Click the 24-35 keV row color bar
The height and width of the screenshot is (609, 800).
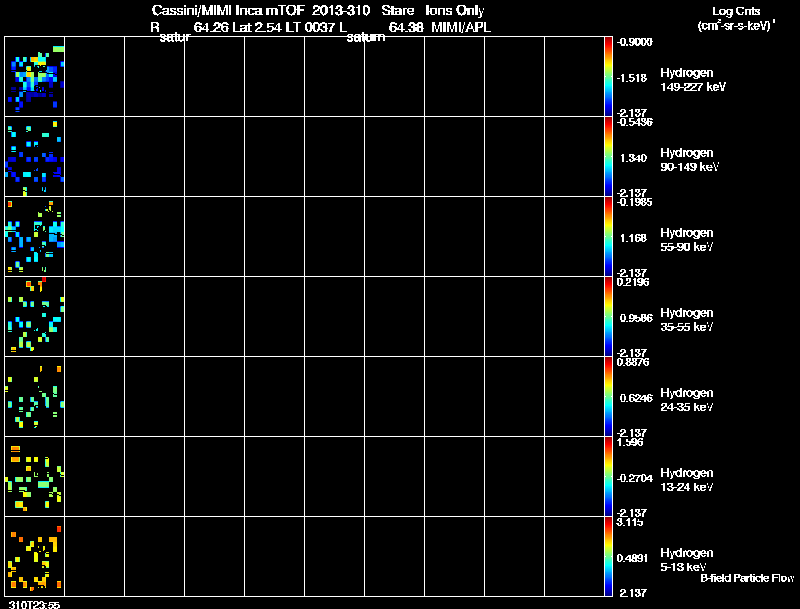point(608,397)
